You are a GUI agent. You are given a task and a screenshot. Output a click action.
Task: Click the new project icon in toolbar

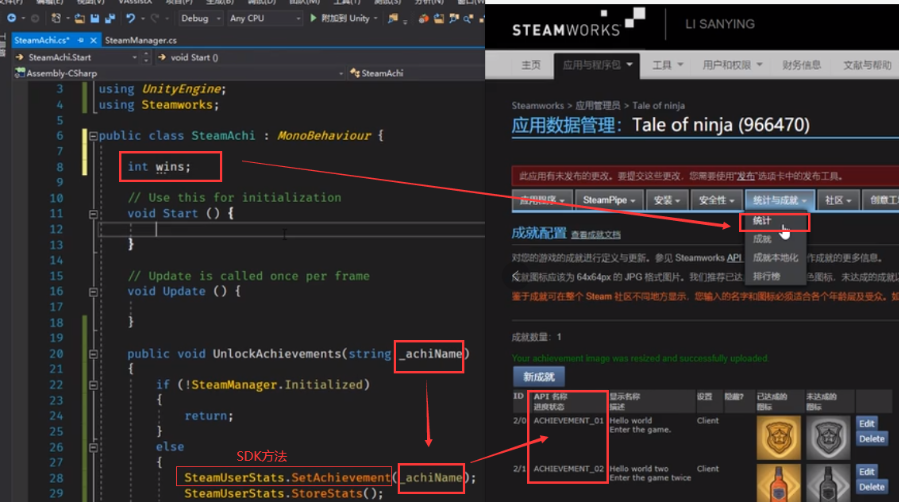56,18
